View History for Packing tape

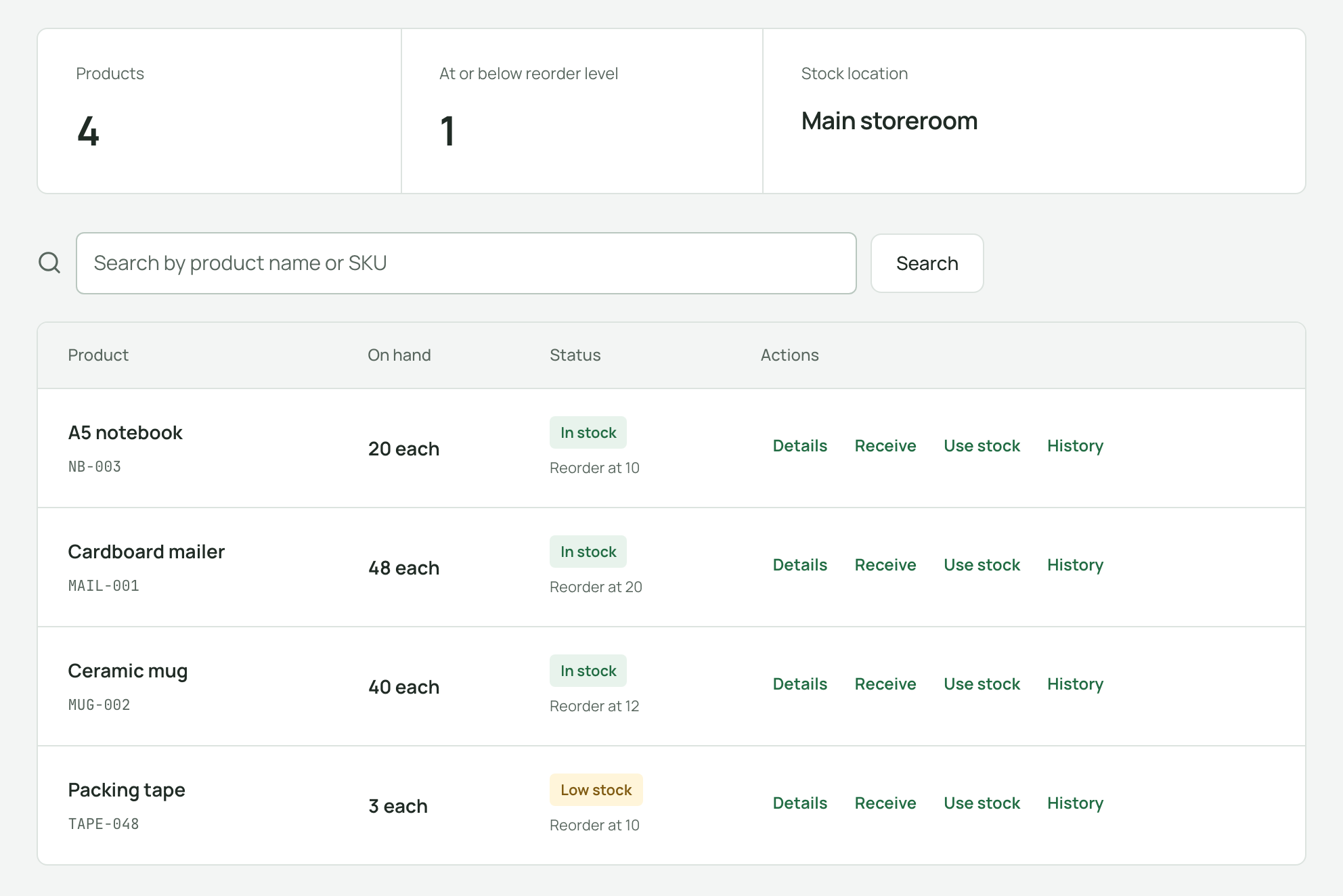coord(1075,803)
